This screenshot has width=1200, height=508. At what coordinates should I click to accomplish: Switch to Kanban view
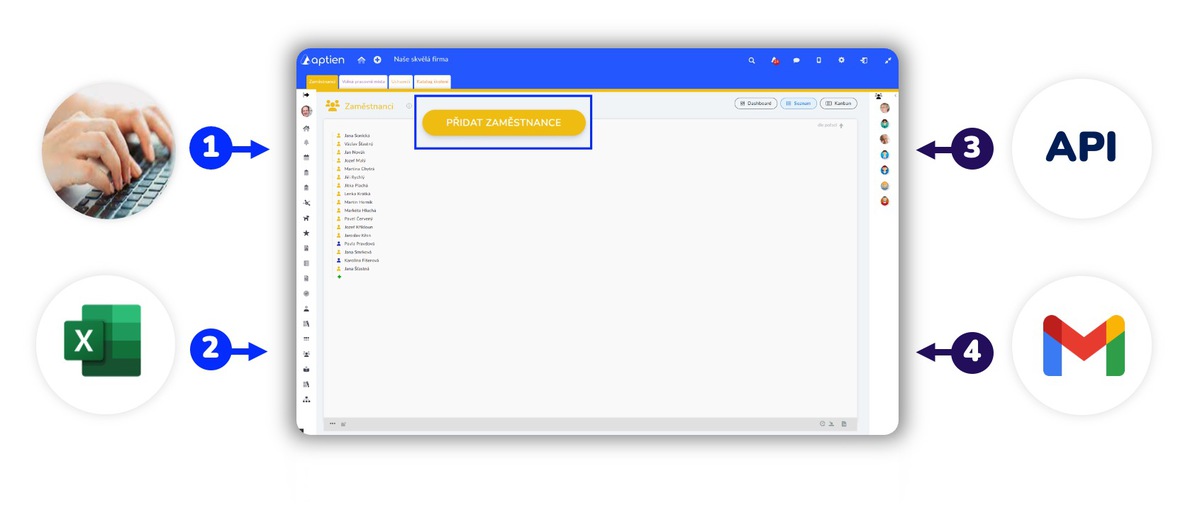click(838, 103)
